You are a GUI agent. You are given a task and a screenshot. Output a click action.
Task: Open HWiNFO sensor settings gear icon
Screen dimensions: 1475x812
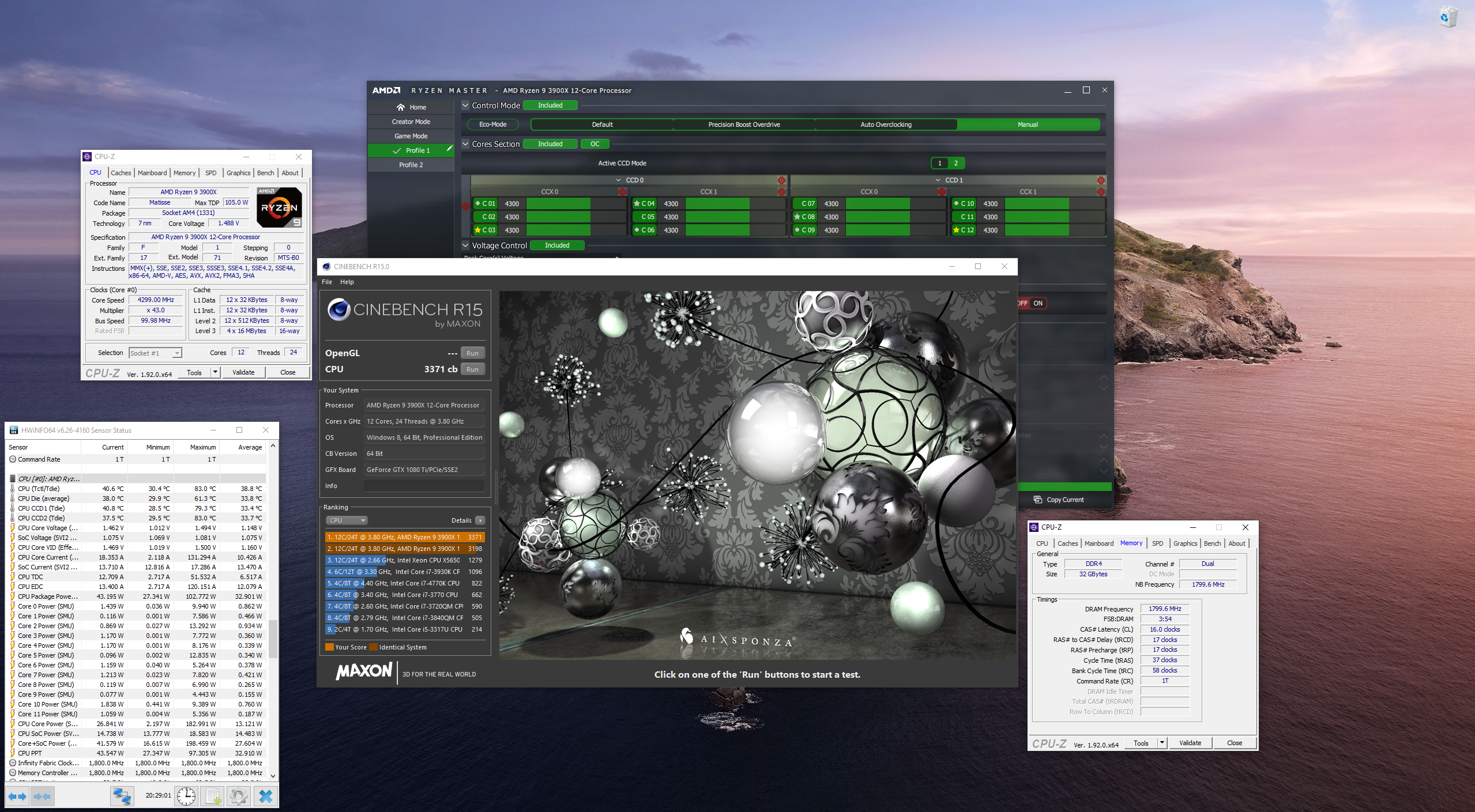pos(239,796)
